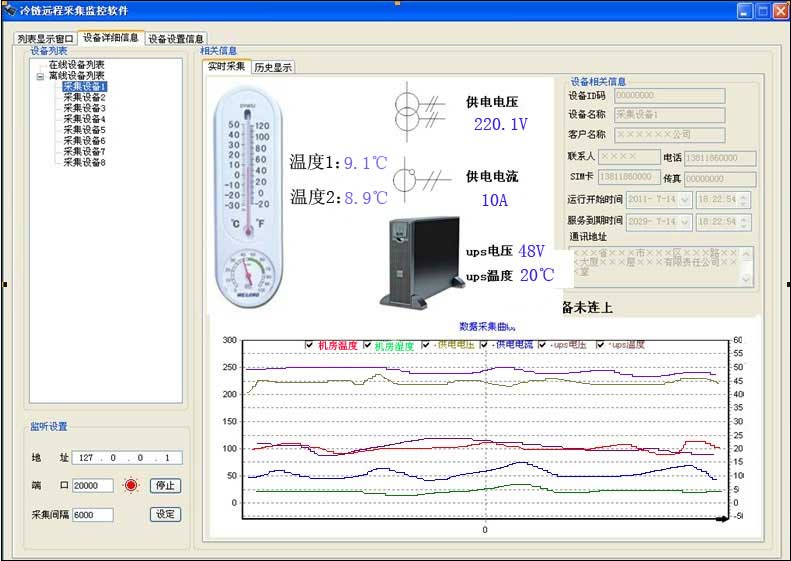The height and width of the screenshot is (561, 791).
Task: Click the 220.1V supply voltage value
Action: (x=500, y=124)
